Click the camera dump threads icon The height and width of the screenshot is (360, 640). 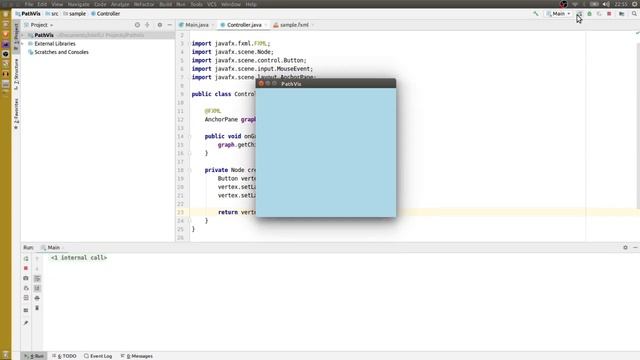26,278
